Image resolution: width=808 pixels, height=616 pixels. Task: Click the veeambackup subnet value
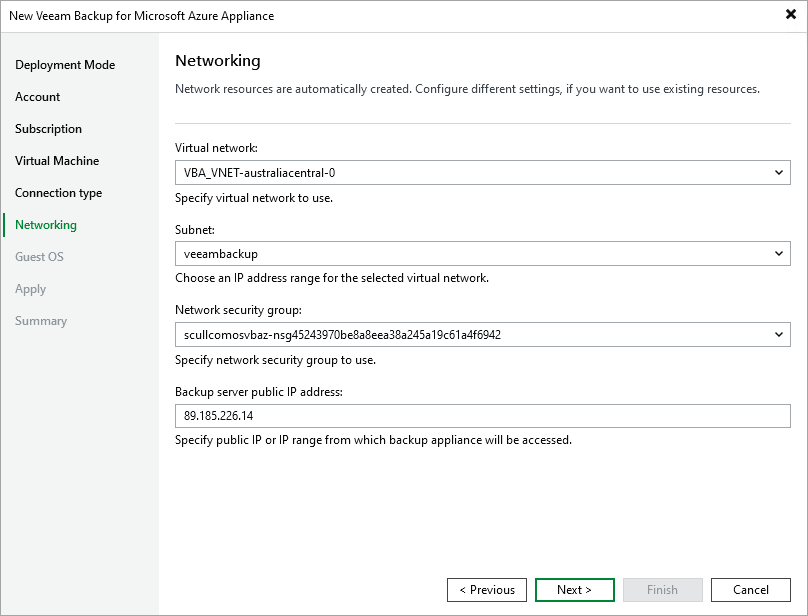221,254
